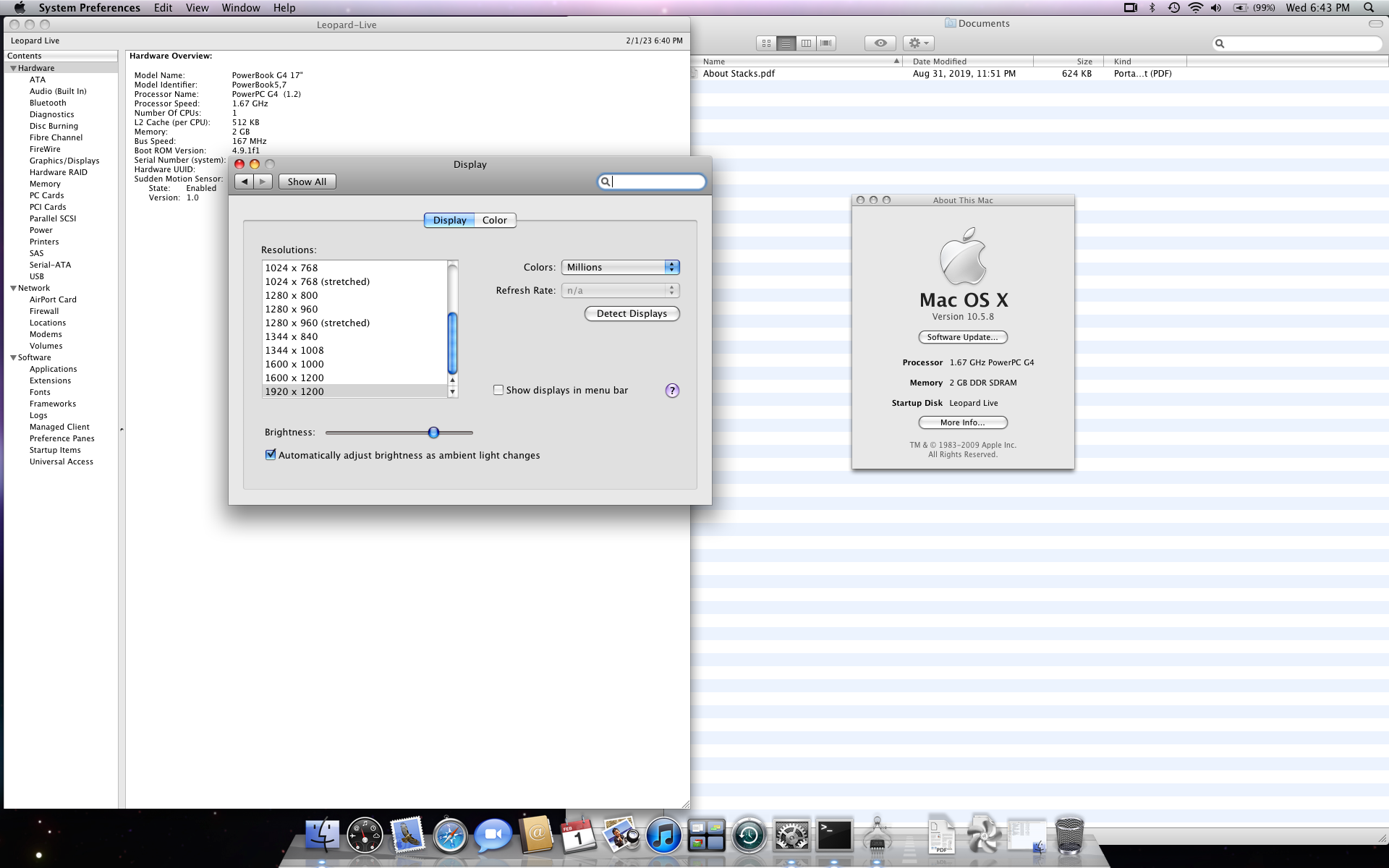Go forward in System Preferences
1389x868 pixels.
click(263, 182)
